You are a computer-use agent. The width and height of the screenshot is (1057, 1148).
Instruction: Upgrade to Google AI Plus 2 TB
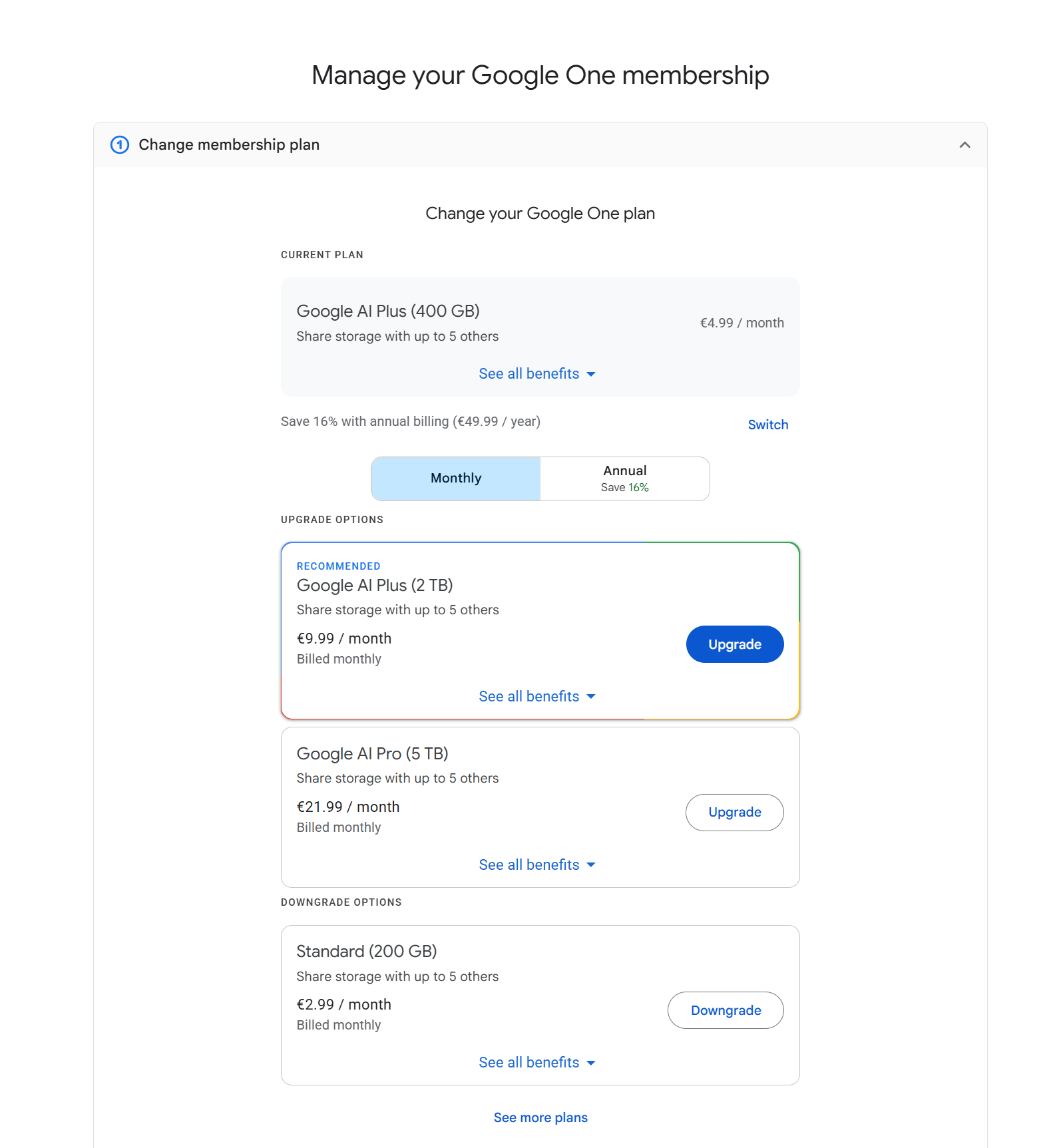735,644
